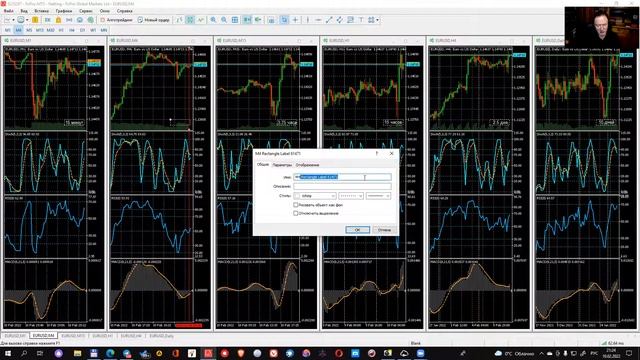Click the Отмена button in dialog
The image size is (640, 360).
[x=384, y=230]
